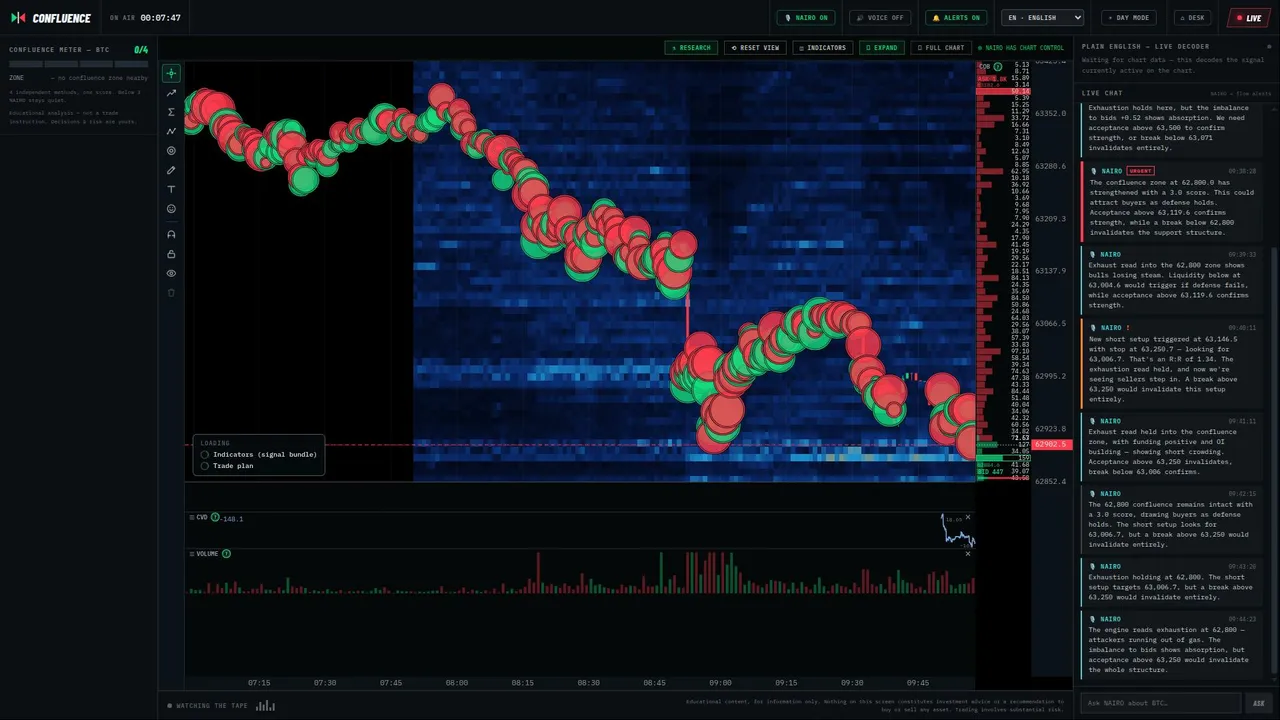This screenshot has width=1280, height=720.
Task: Click the 62902.5 current price label
Action: pos(1051,444)
